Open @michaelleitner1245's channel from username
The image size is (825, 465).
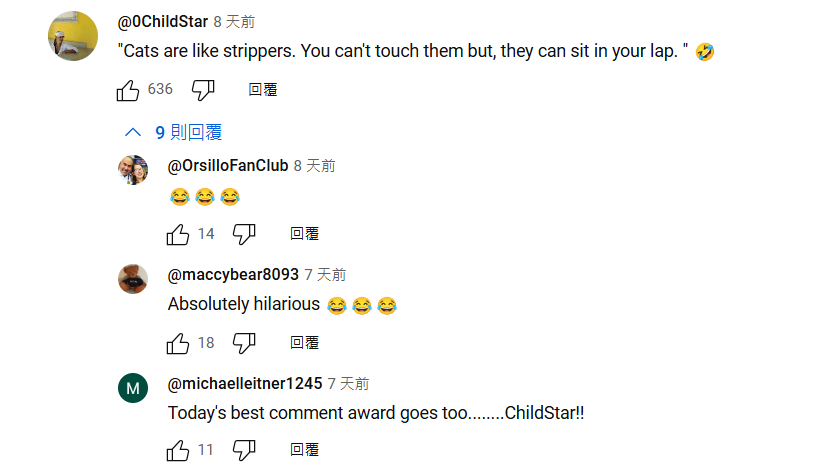[245, 383]
